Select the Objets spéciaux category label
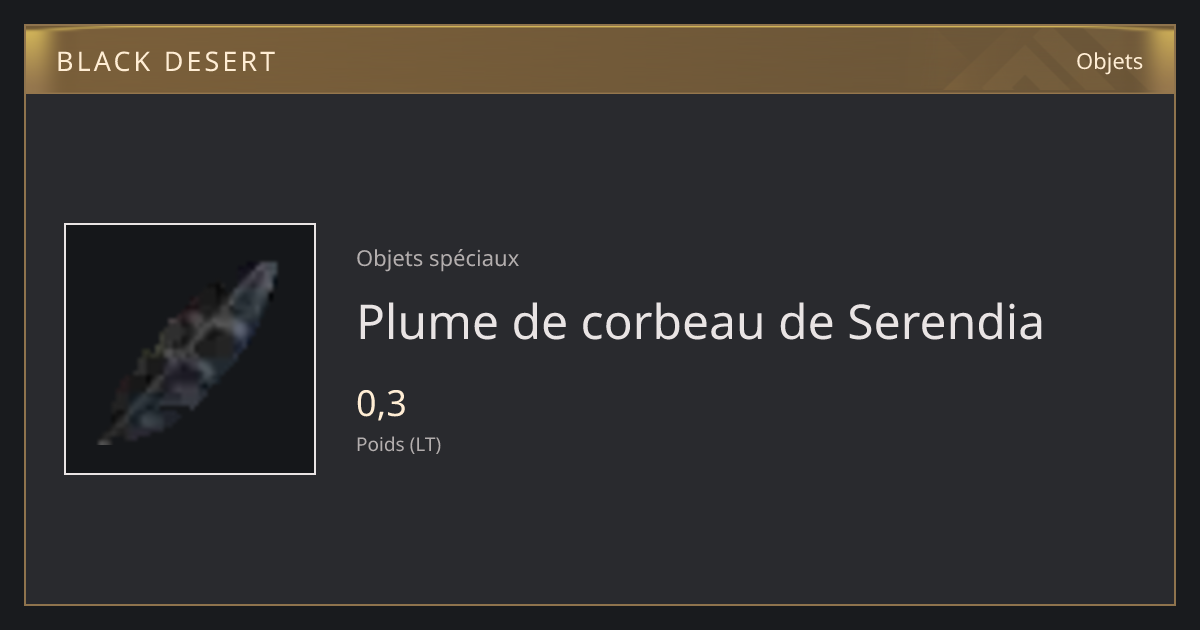This screenshot has height=630, width=1200. click(x=437, y=258)
